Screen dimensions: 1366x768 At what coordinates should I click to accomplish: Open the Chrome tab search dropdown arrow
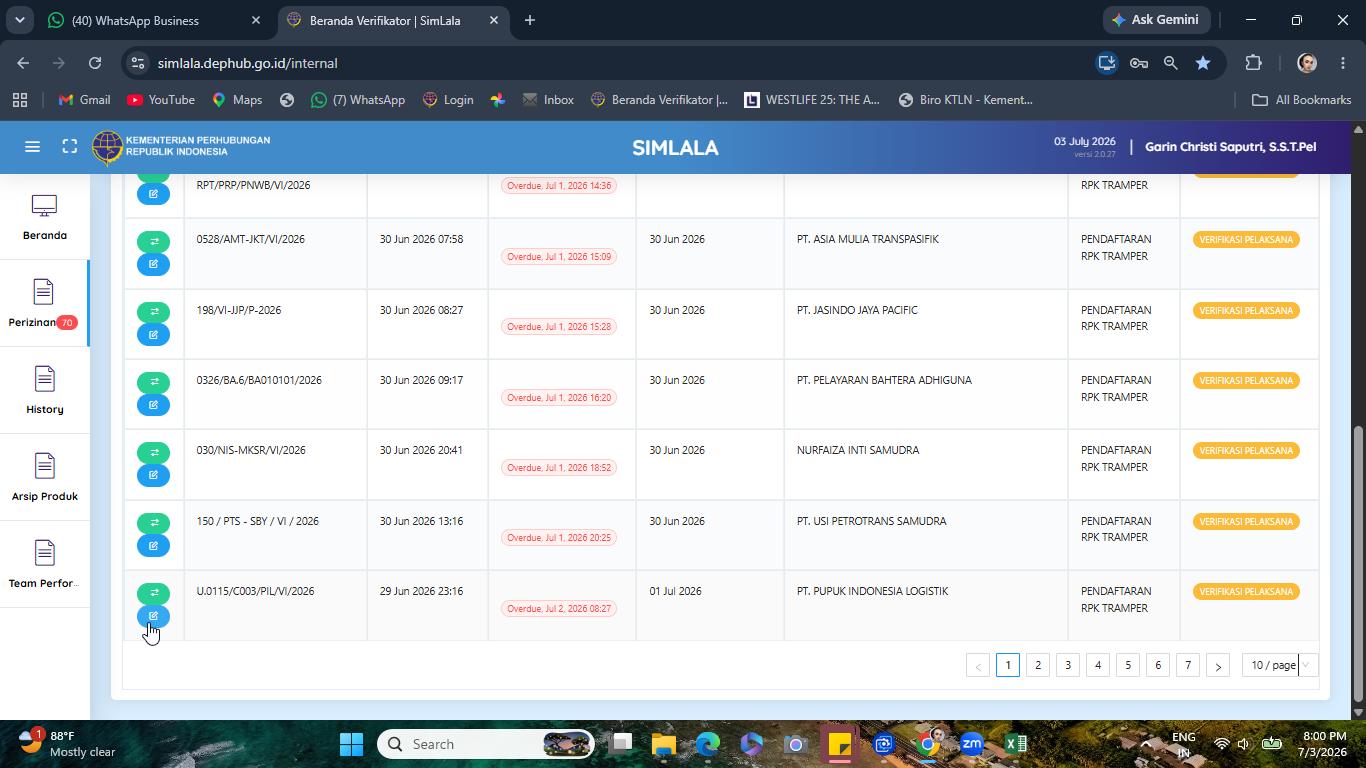19,20
